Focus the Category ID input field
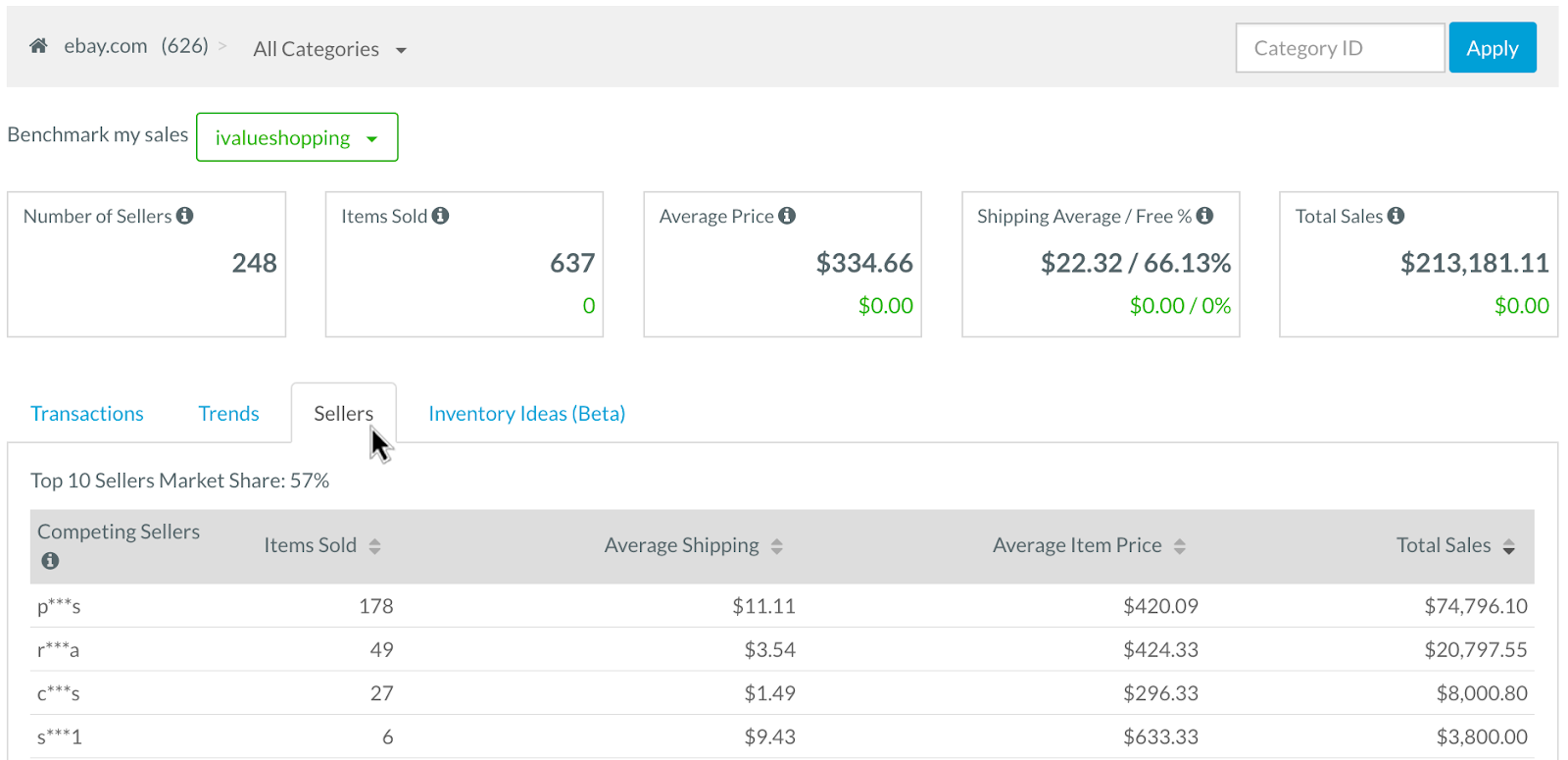The height and width of the screenshot is (760, 1568). coord(1340,48)
